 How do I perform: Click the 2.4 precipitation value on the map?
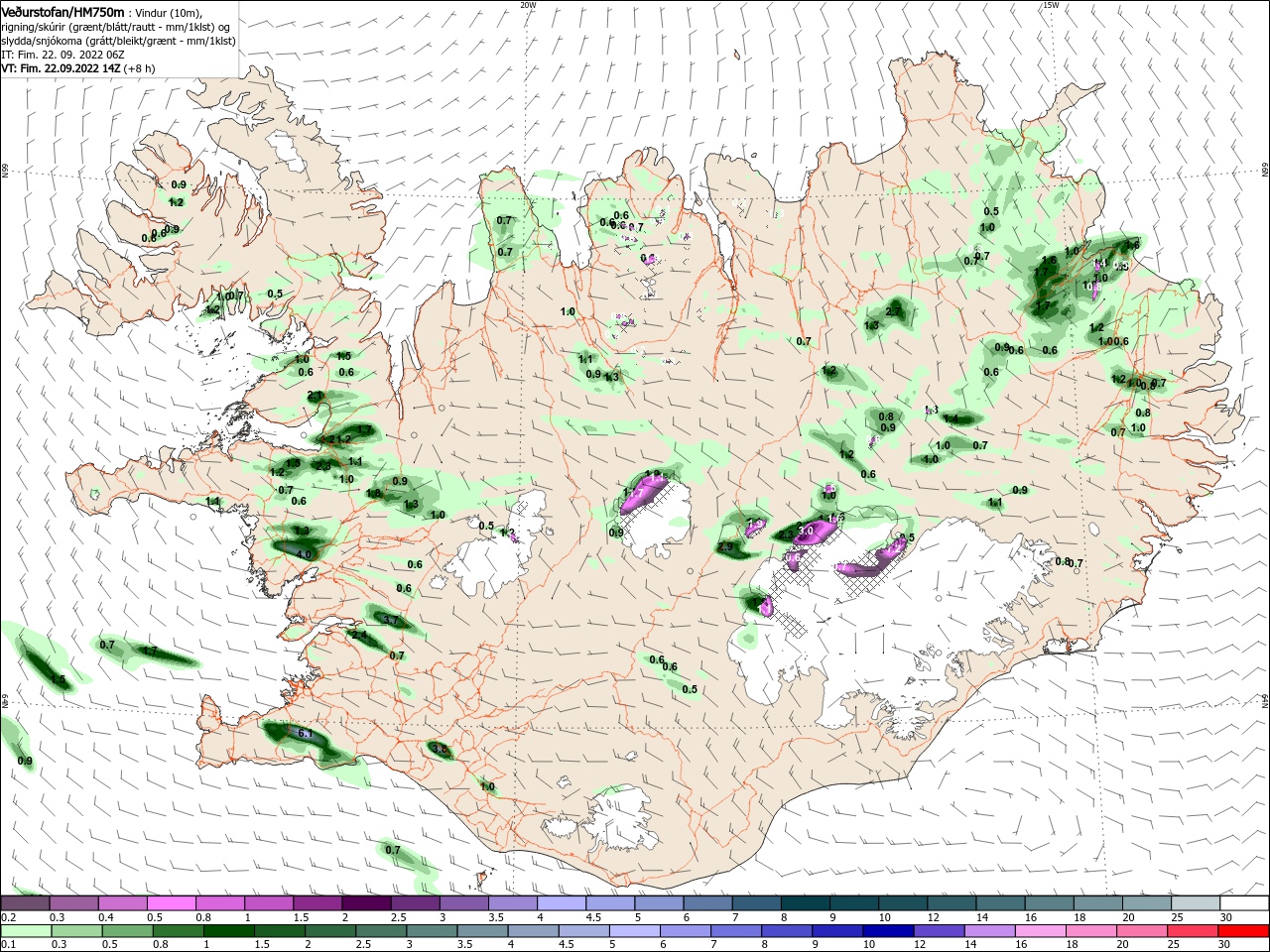point(359,635)
